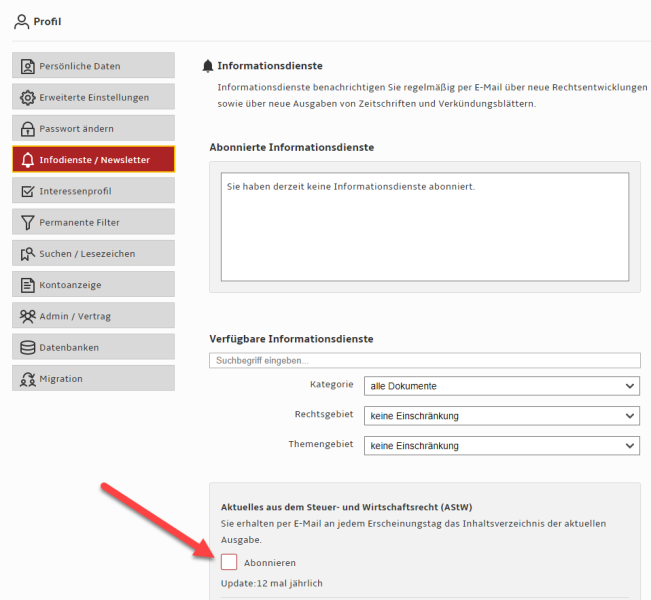The height and width of the screenshot is (600, 651).
Task: Enable the Abonnieren checkbox for AStW
Action: click(229, 562)
